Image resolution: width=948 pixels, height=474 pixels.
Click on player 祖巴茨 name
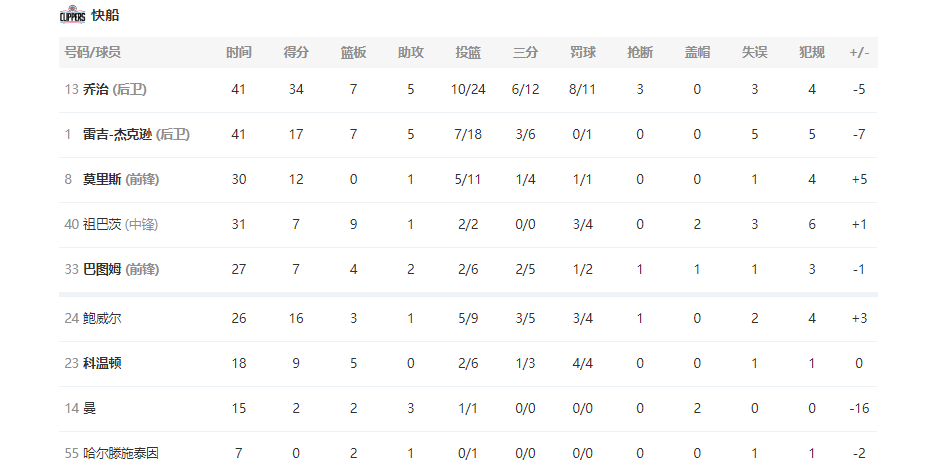tap(102, 224)
